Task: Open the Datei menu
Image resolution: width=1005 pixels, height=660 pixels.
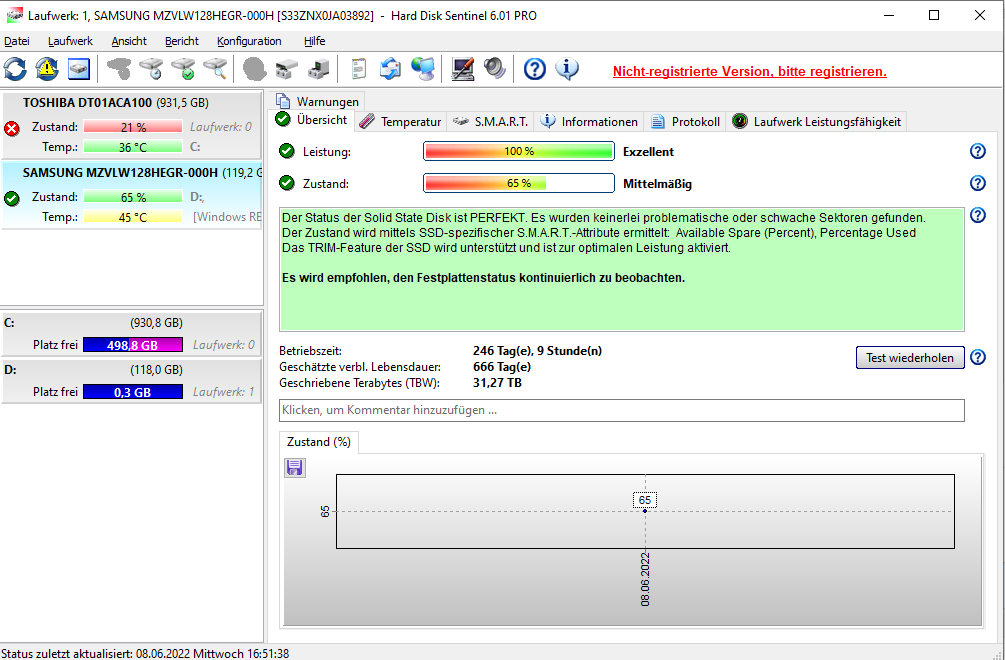Action: click(x=17, y=41)
